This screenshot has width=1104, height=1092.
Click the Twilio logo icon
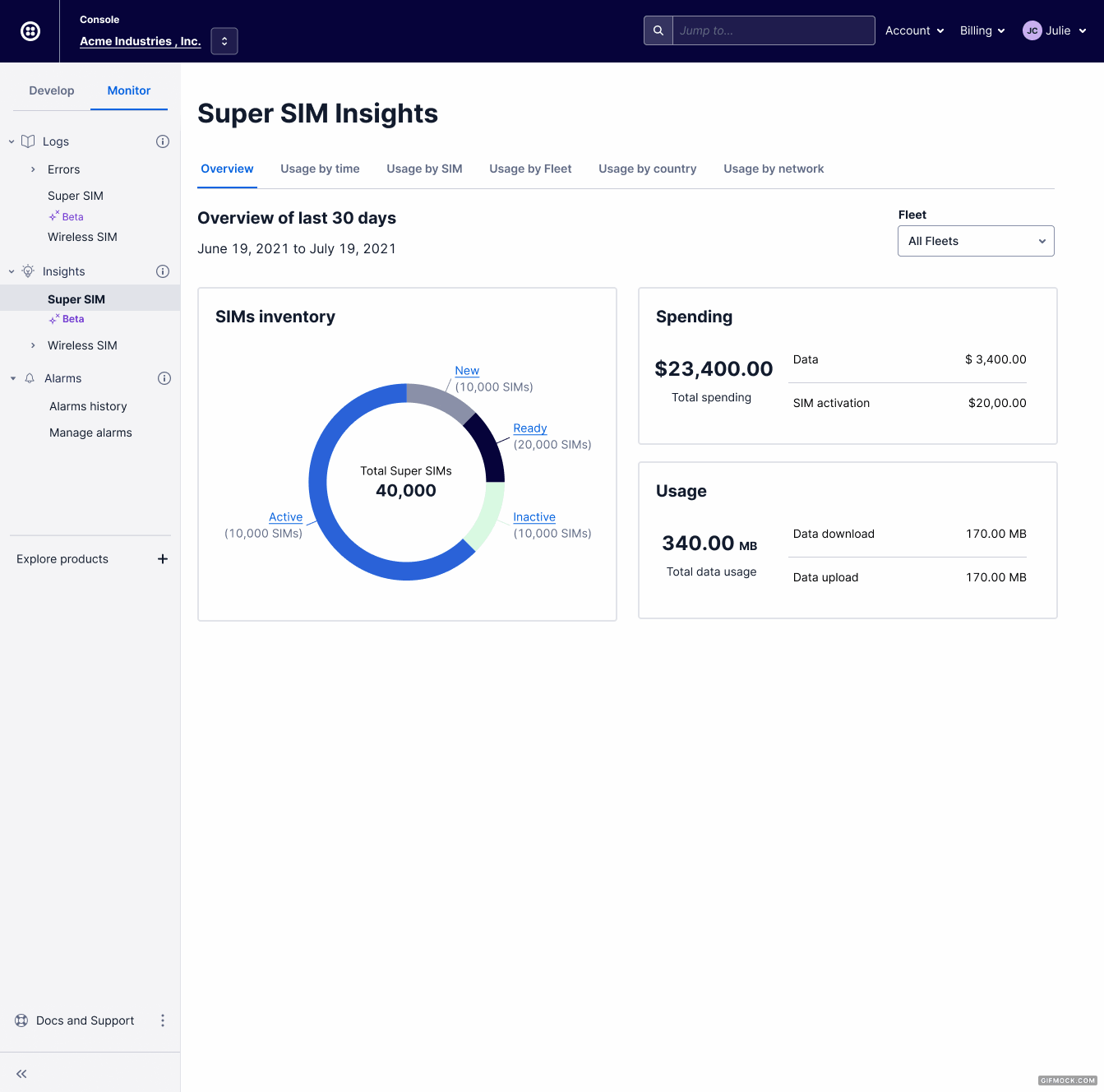[30, 31]
